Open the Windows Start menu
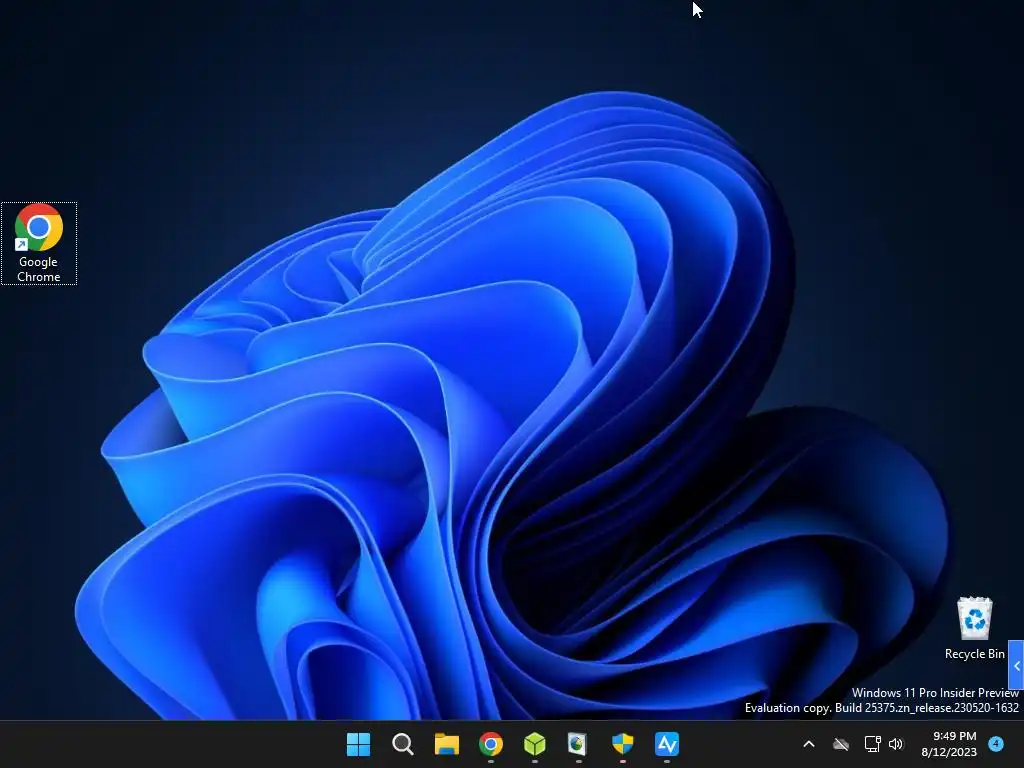Screen dimensions: 1024x768 click(359, 744)
